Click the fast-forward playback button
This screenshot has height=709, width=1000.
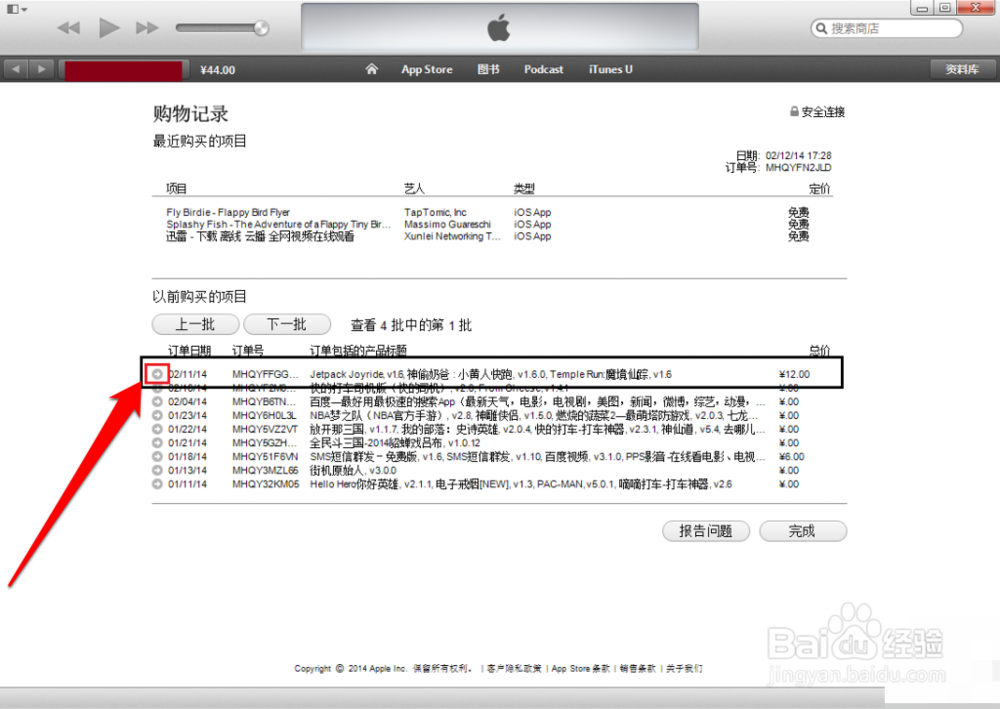[147, 27]
